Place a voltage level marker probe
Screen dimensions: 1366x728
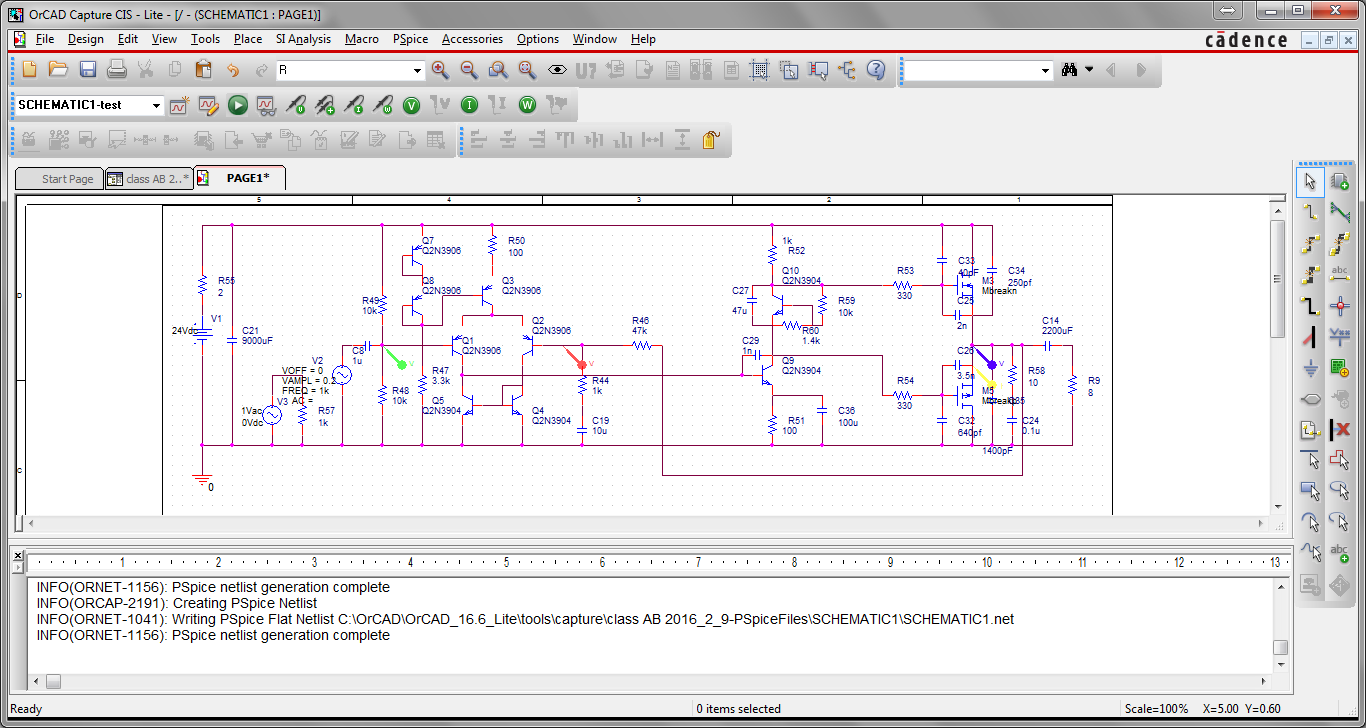click(295, 105)
